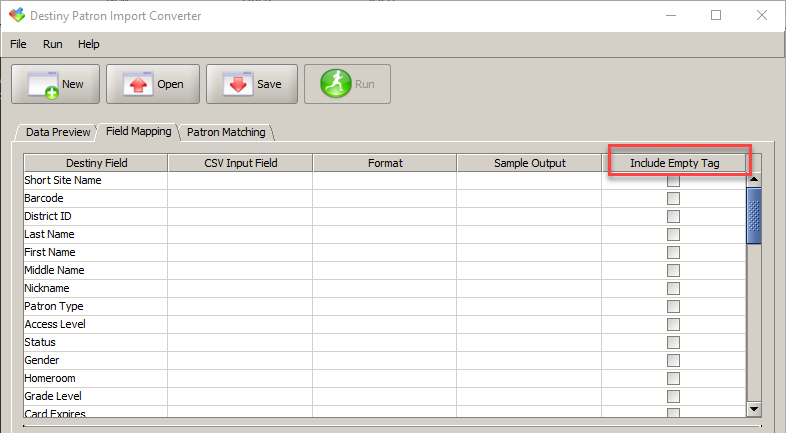Click the Sample Output column header

point(529,163)
